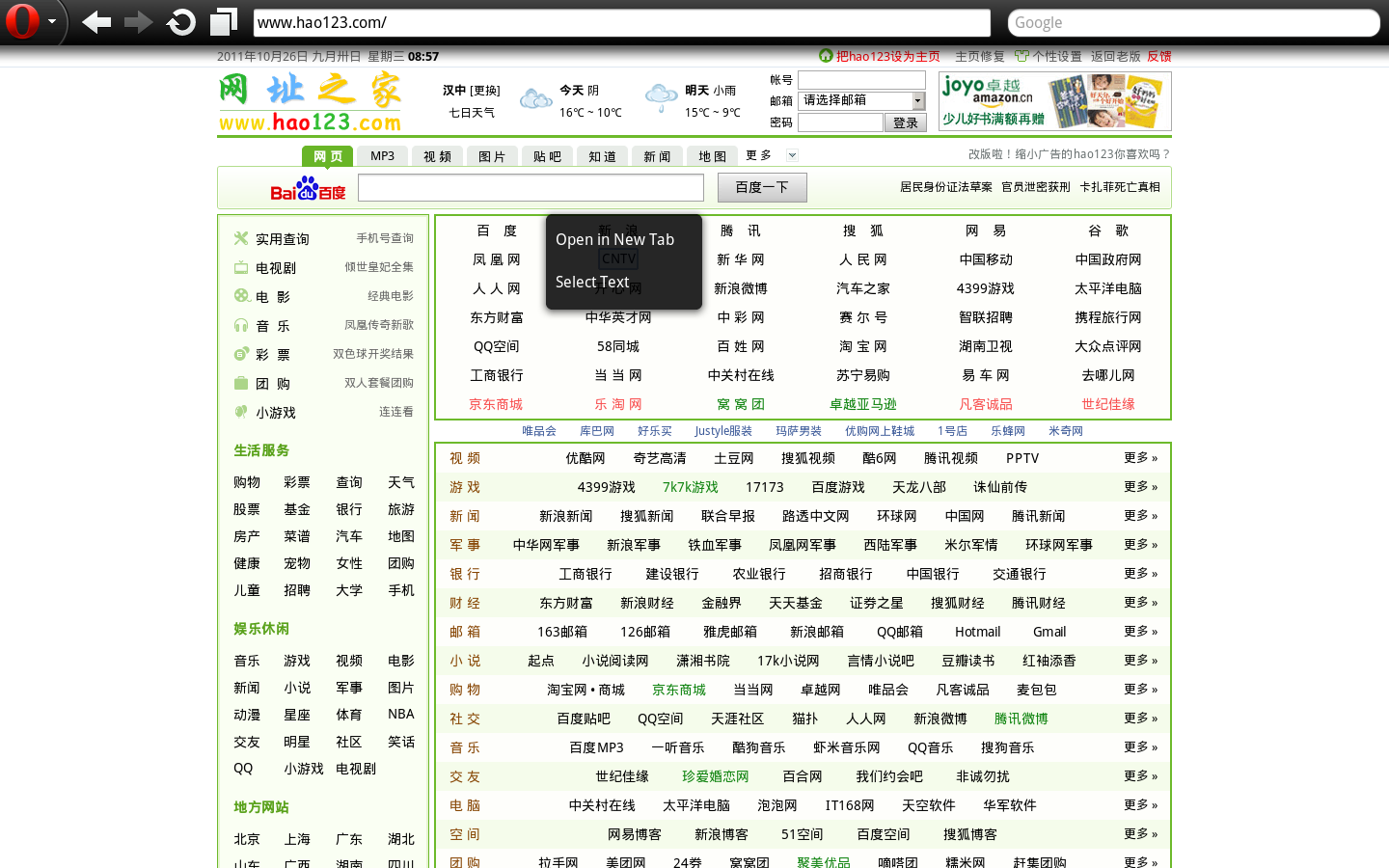Expand 更多 in the 视频 row

(1140, 458)
